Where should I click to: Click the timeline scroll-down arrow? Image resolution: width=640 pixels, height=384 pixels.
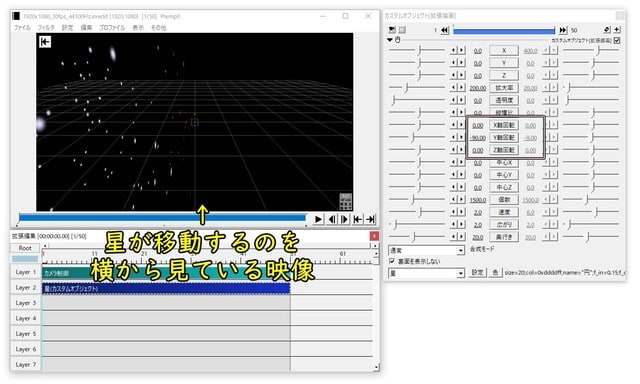[376, 367]
